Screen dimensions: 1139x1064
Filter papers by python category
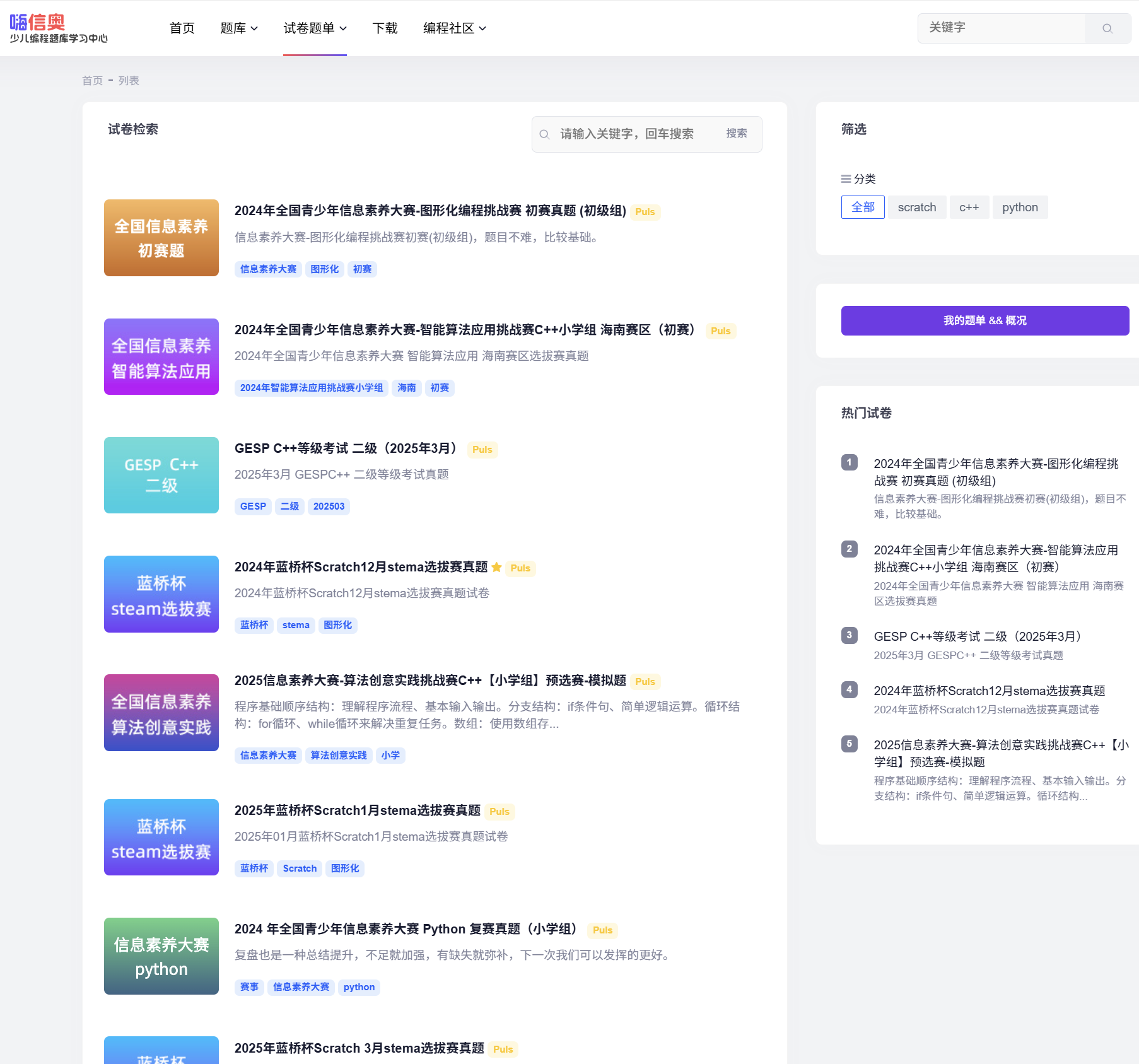(1020, 208)
